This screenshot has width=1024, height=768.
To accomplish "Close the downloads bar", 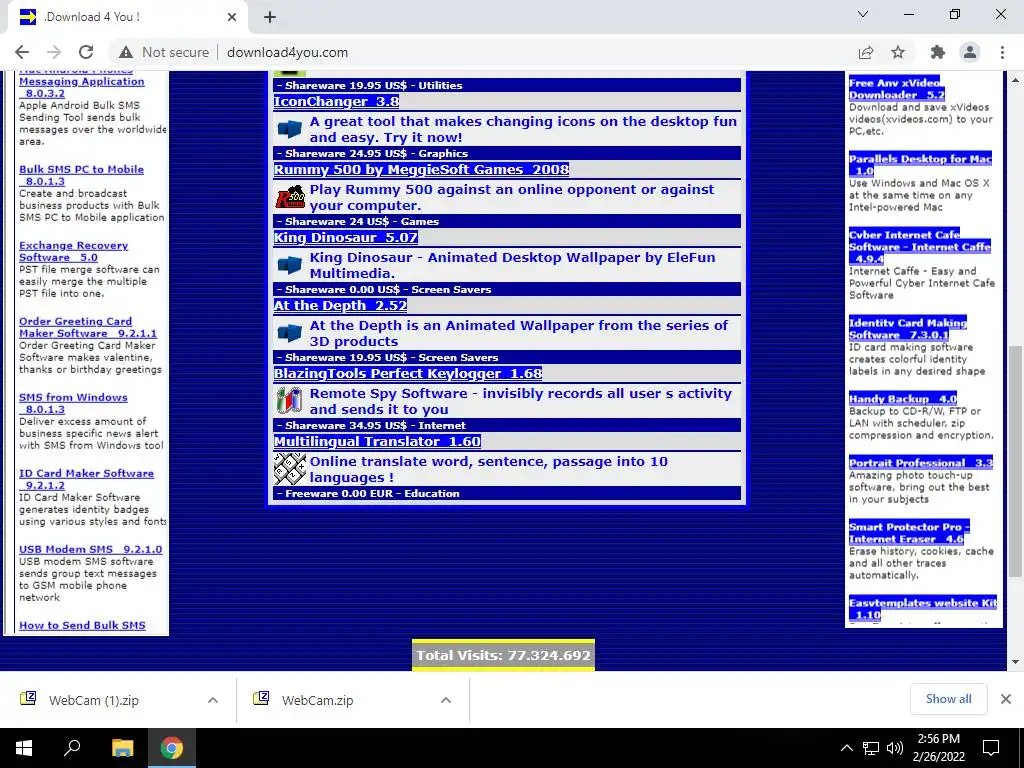I will 1006,699.
